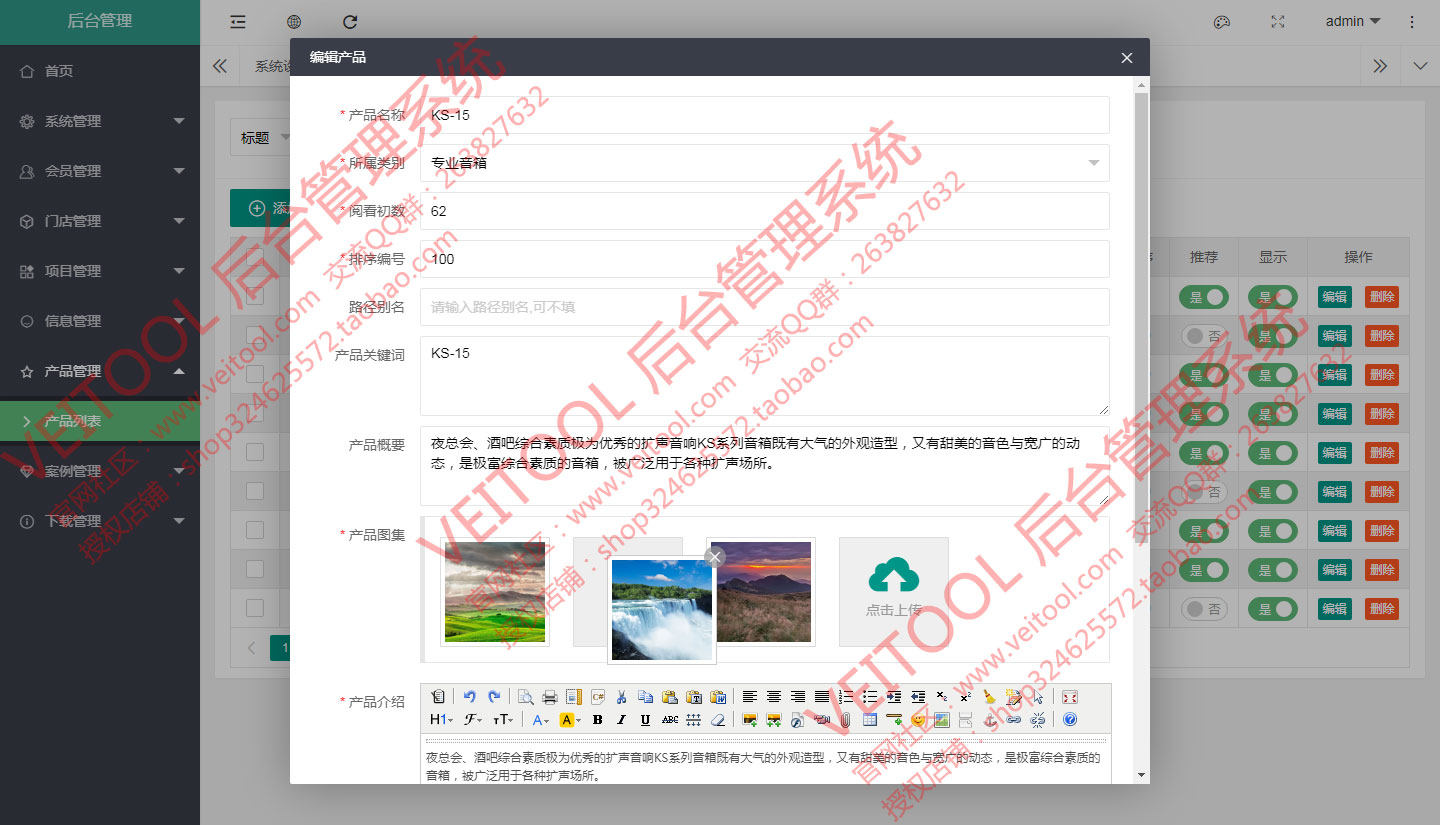Image resolution: width=1440 pixels, height=825 pixels.
Task: Attach file with paperclip icon
Action: 845,719
